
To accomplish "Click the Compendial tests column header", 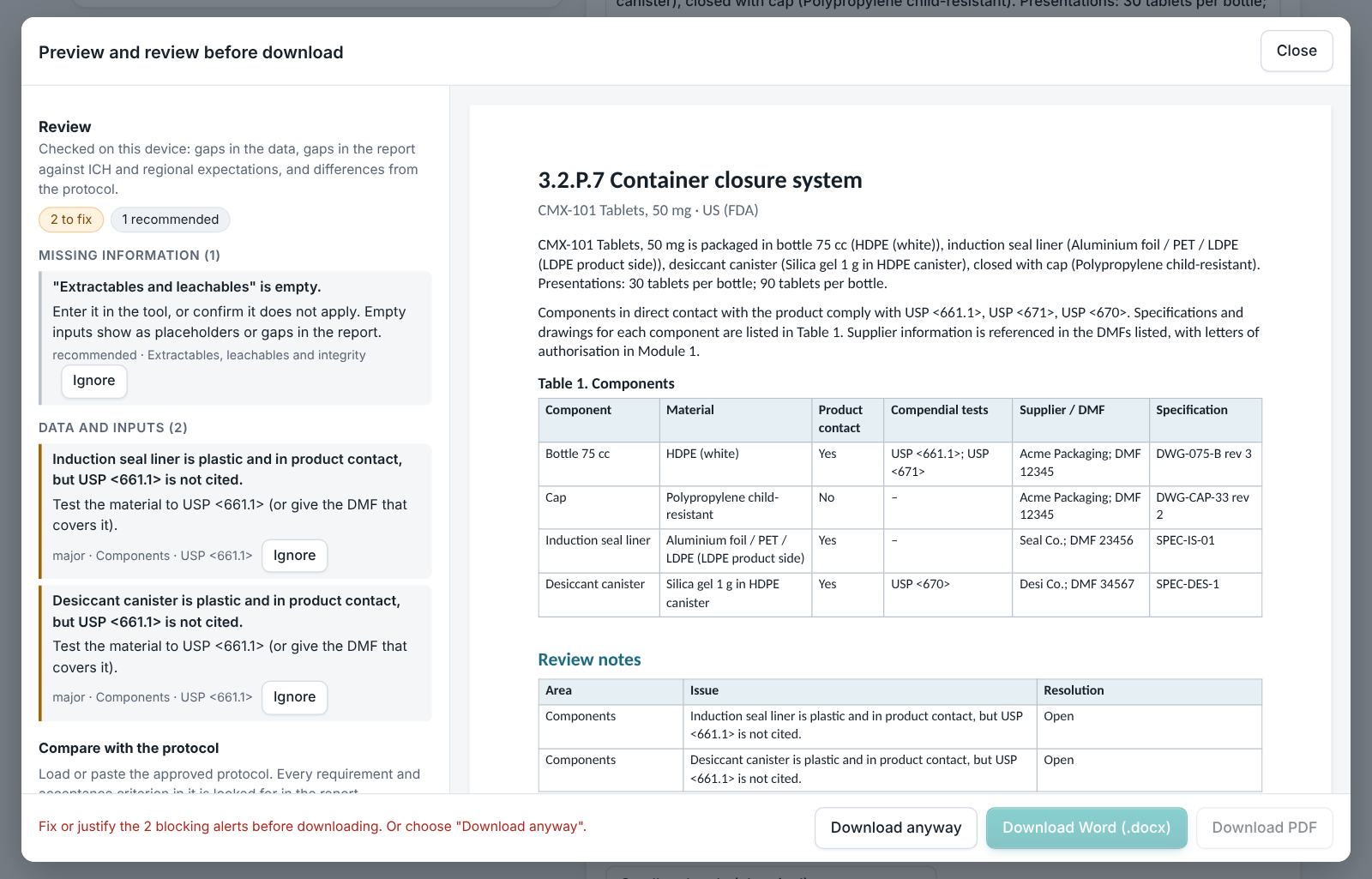I will [948, 420].
